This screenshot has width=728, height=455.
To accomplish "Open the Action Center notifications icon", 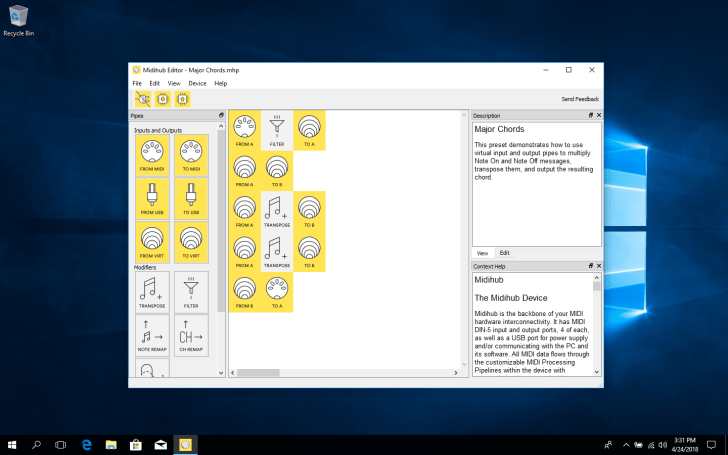I will pos(711,445).
